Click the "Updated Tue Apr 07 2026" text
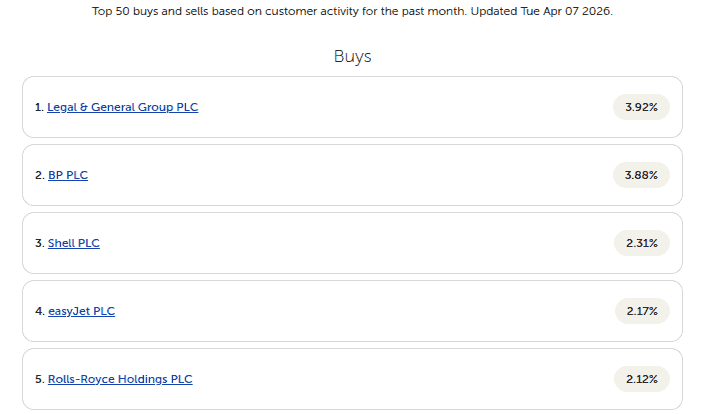The image size is (704, 414). pos(543,10)
